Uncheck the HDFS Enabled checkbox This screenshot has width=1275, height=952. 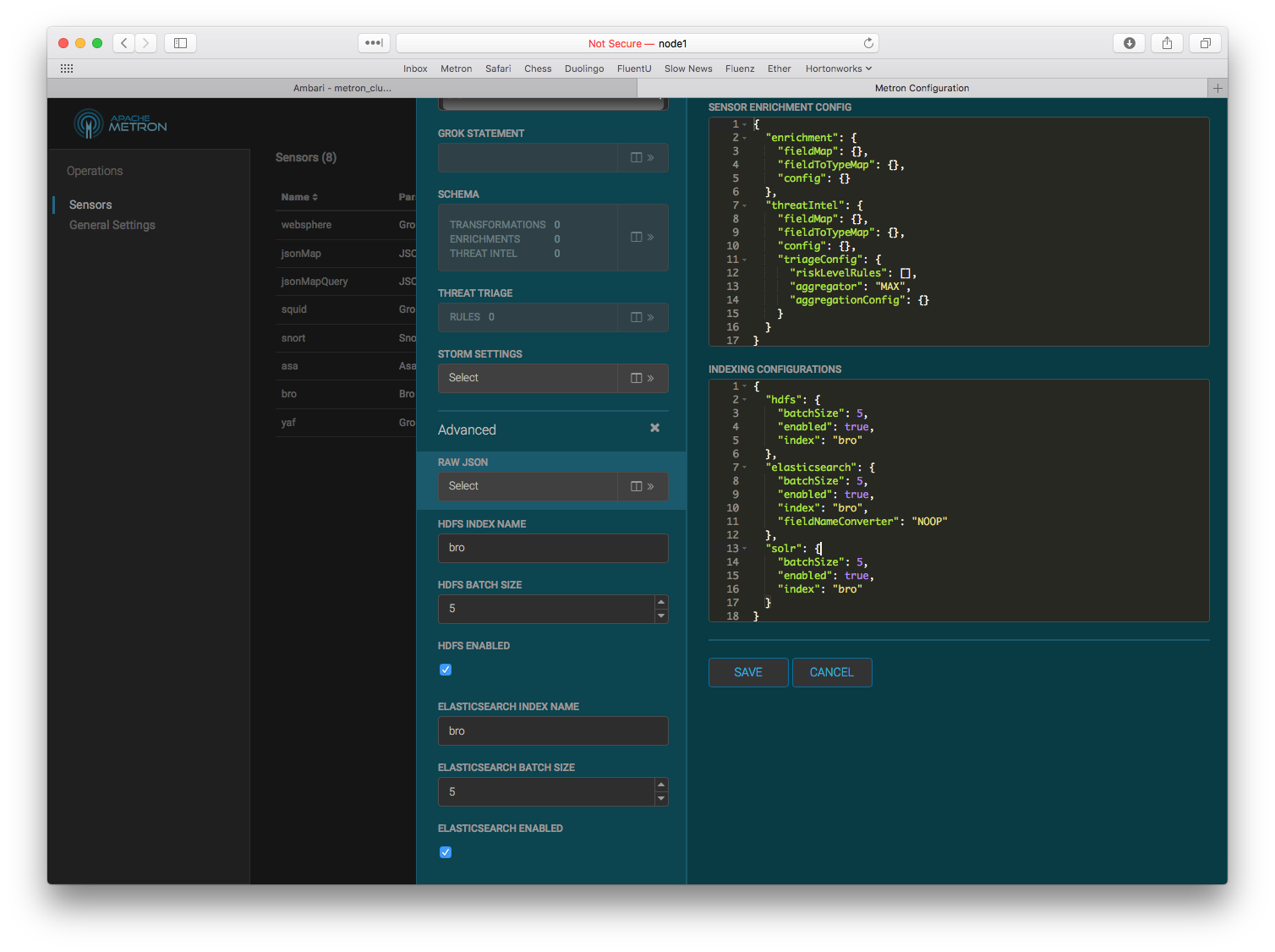(x=446, y=670)
